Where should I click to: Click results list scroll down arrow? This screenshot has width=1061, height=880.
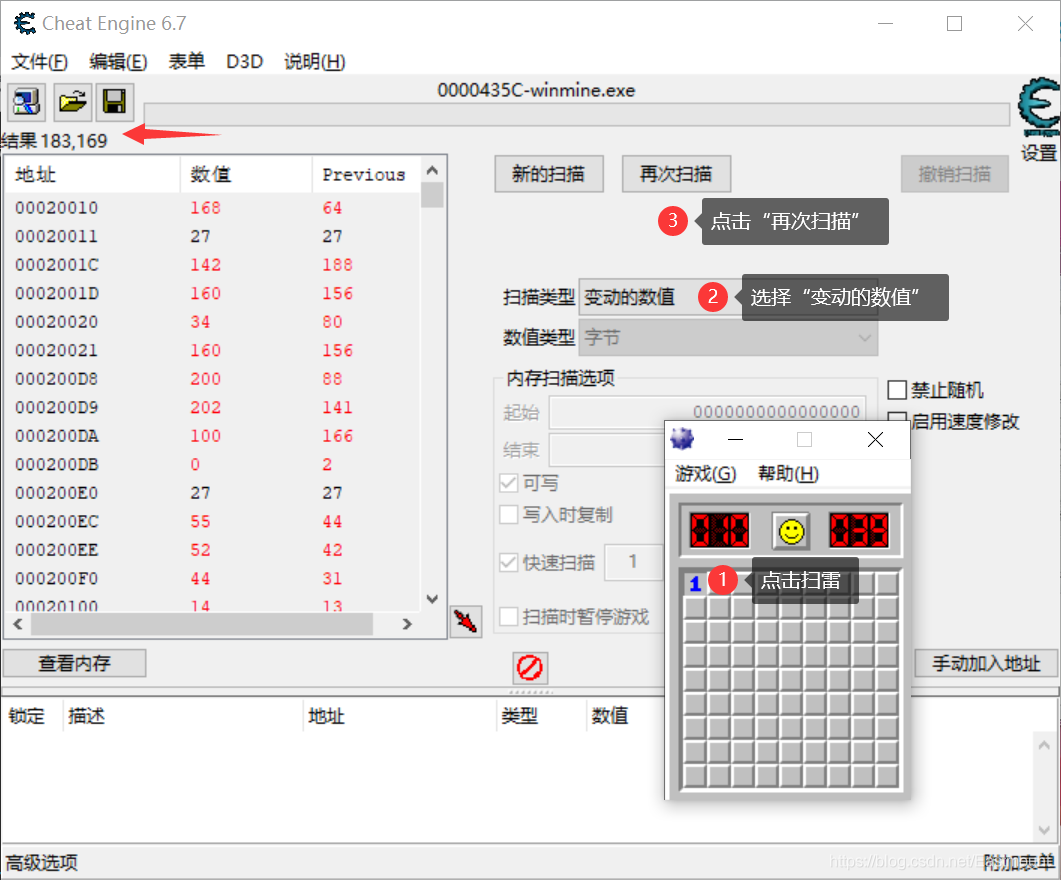[432, 599]
